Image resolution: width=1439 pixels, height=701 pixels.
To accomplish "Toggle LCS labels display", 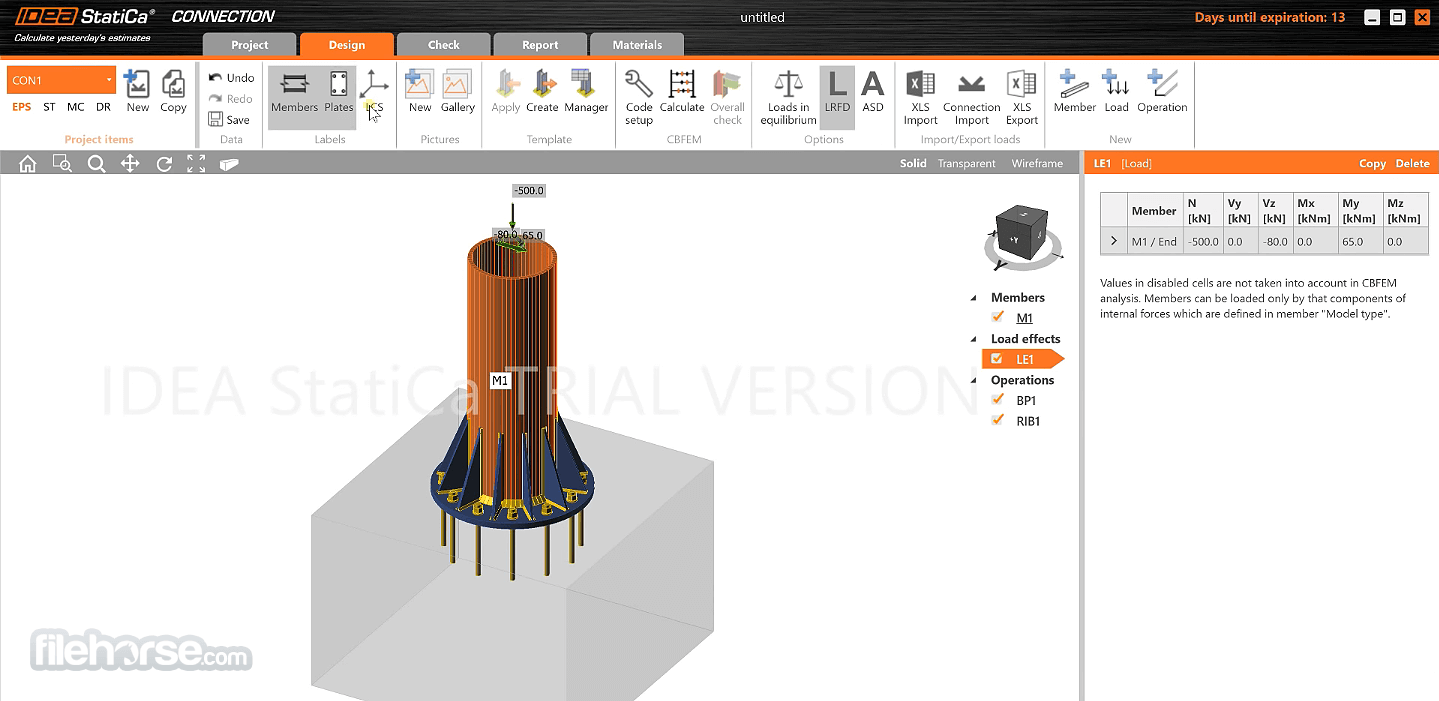I will click(x=374, y=92).
